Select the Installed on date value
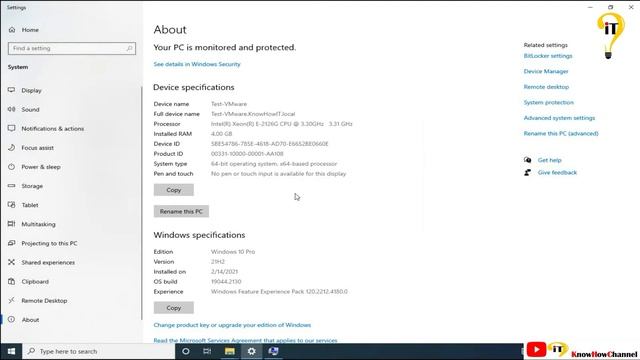The image size is (640, 360). (x=224, y=272)
